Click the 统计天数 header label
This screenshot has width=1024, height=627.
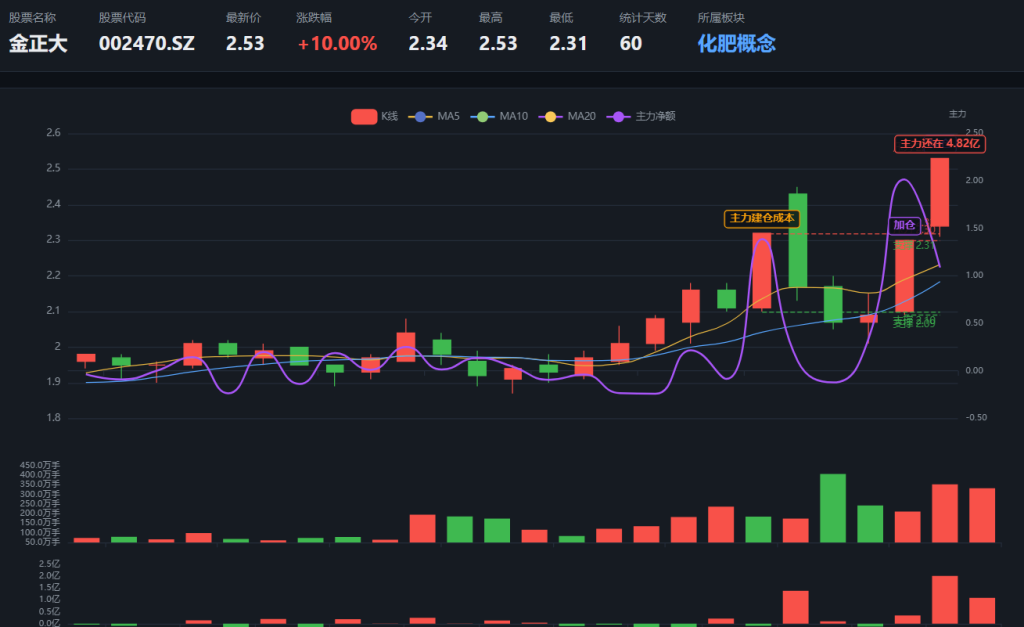[643, 18]
